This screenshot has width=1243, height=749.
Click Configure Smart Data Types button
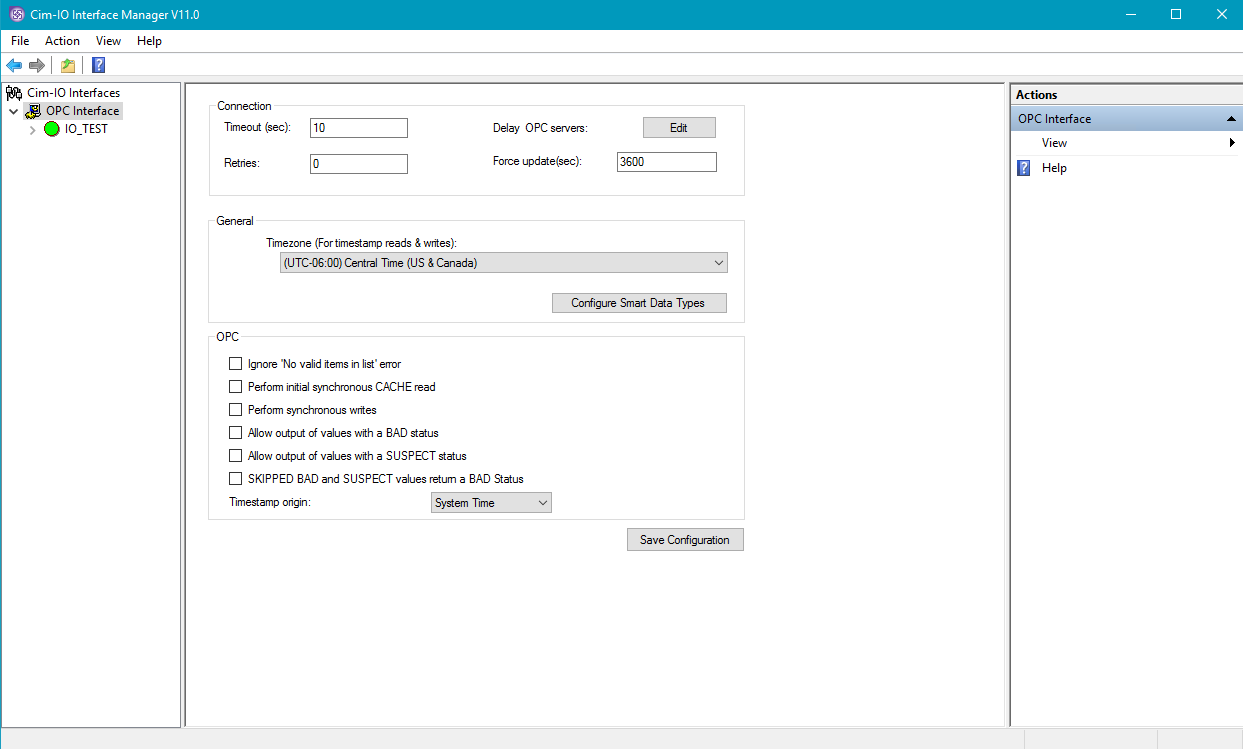(639, 303)
